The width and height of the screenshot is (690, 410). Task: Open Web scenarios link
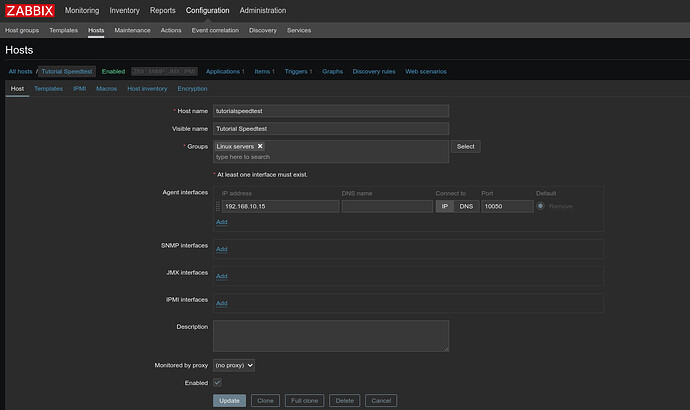click(426, 71)
